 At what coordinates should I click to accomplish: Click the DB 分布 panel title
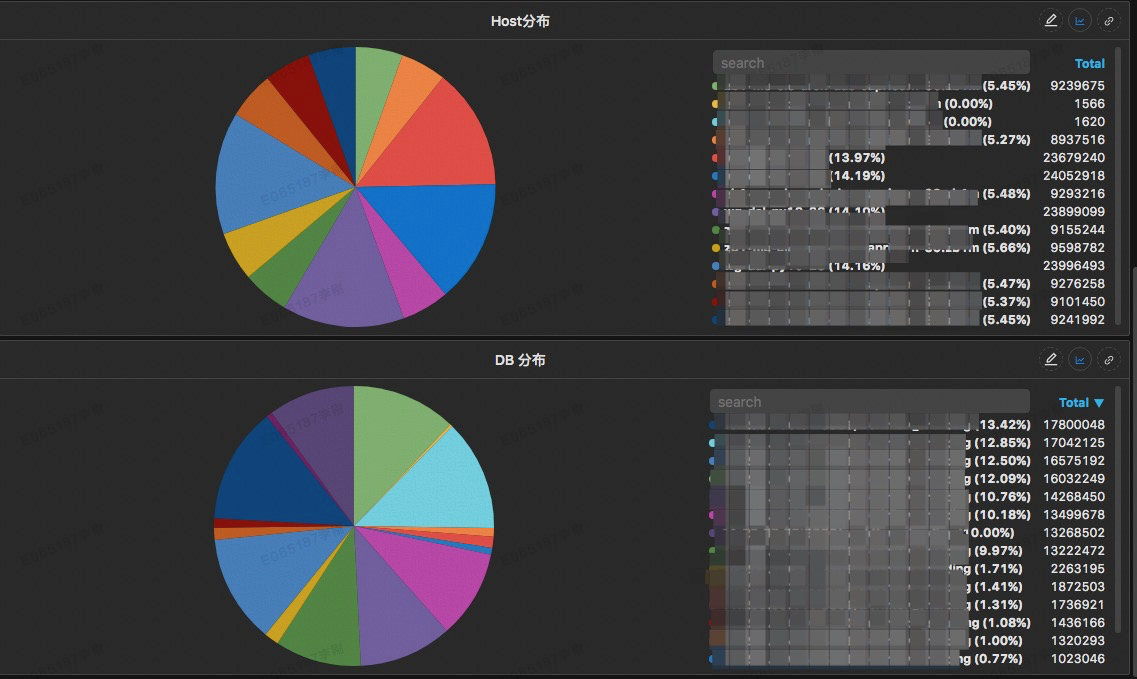point(520,360)
